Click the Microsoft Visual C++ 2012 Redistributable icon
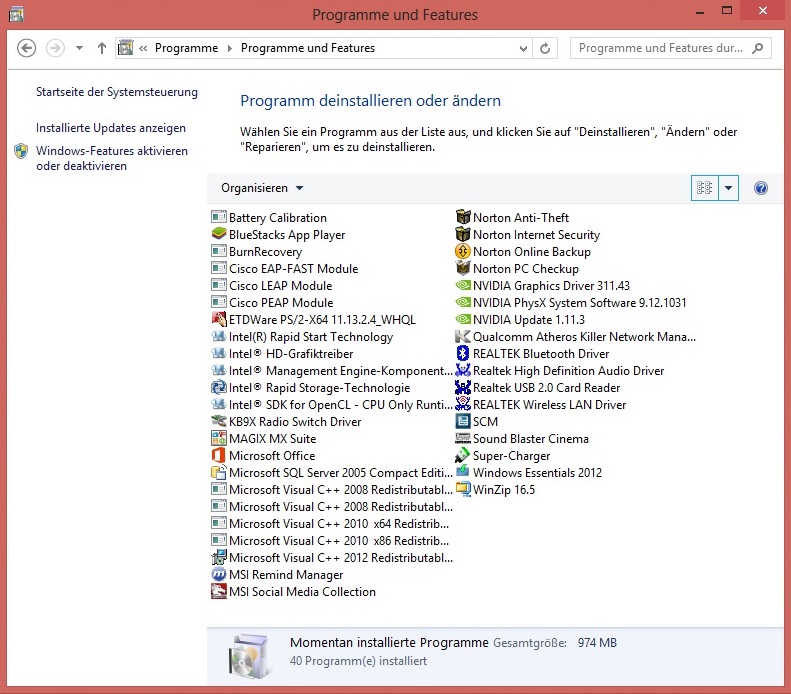791x694 pixels. [x=218, y=557]
